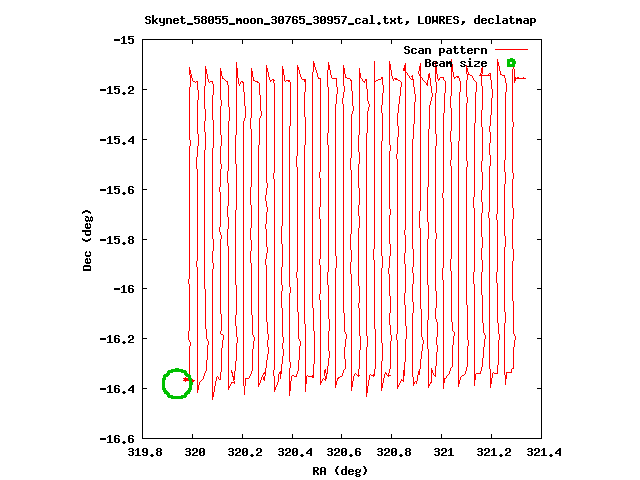The image size is (640, 480).
Task: Click the y-axis tick label -16
Action: 124,289
